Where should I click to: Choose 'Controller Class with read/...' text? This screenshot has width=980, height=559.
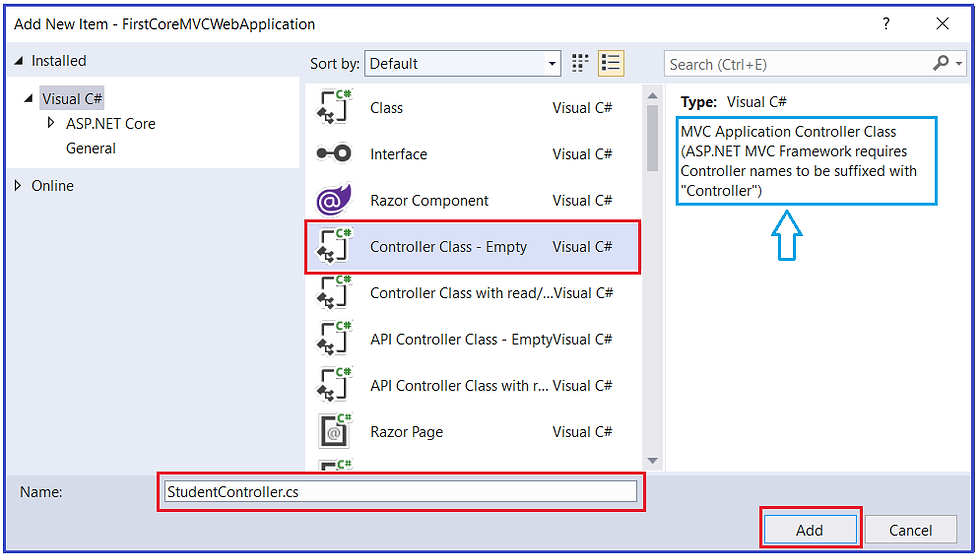[x=461, y=293]
